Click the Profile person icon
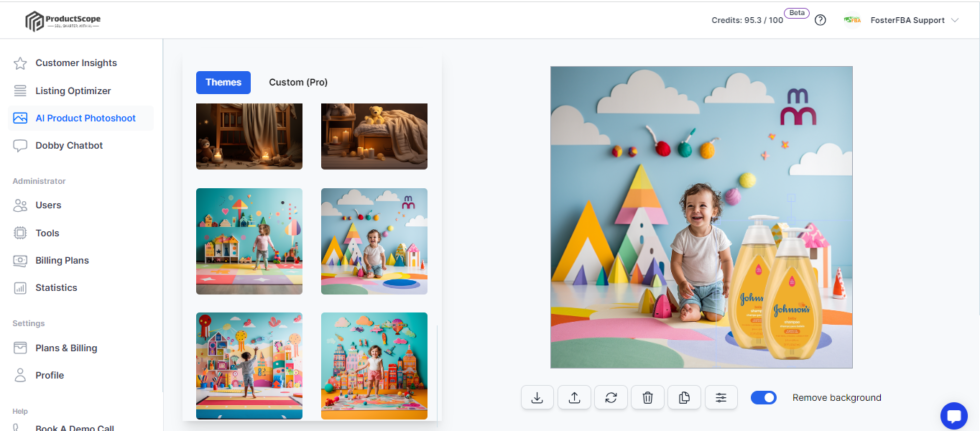The width and height of the screenshot is (980, 431). 20,375
